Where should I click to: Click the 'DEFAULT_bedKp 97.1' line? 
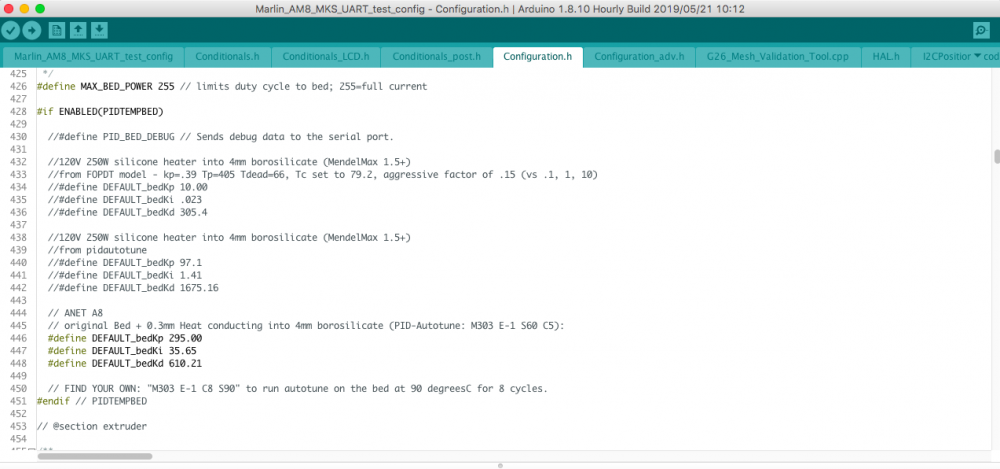click(x=124, y=263)
